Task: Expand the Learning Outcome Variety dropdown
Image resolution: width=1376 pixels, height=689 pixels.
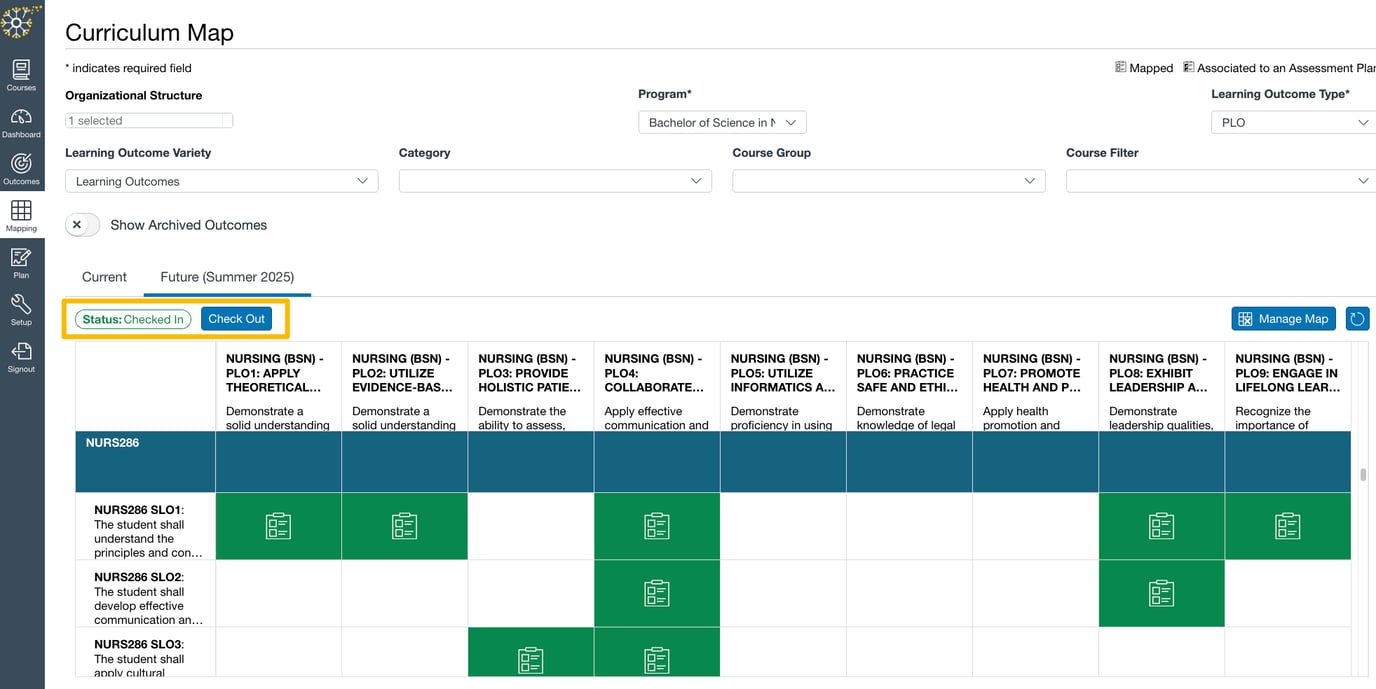Action: [221, 181]
